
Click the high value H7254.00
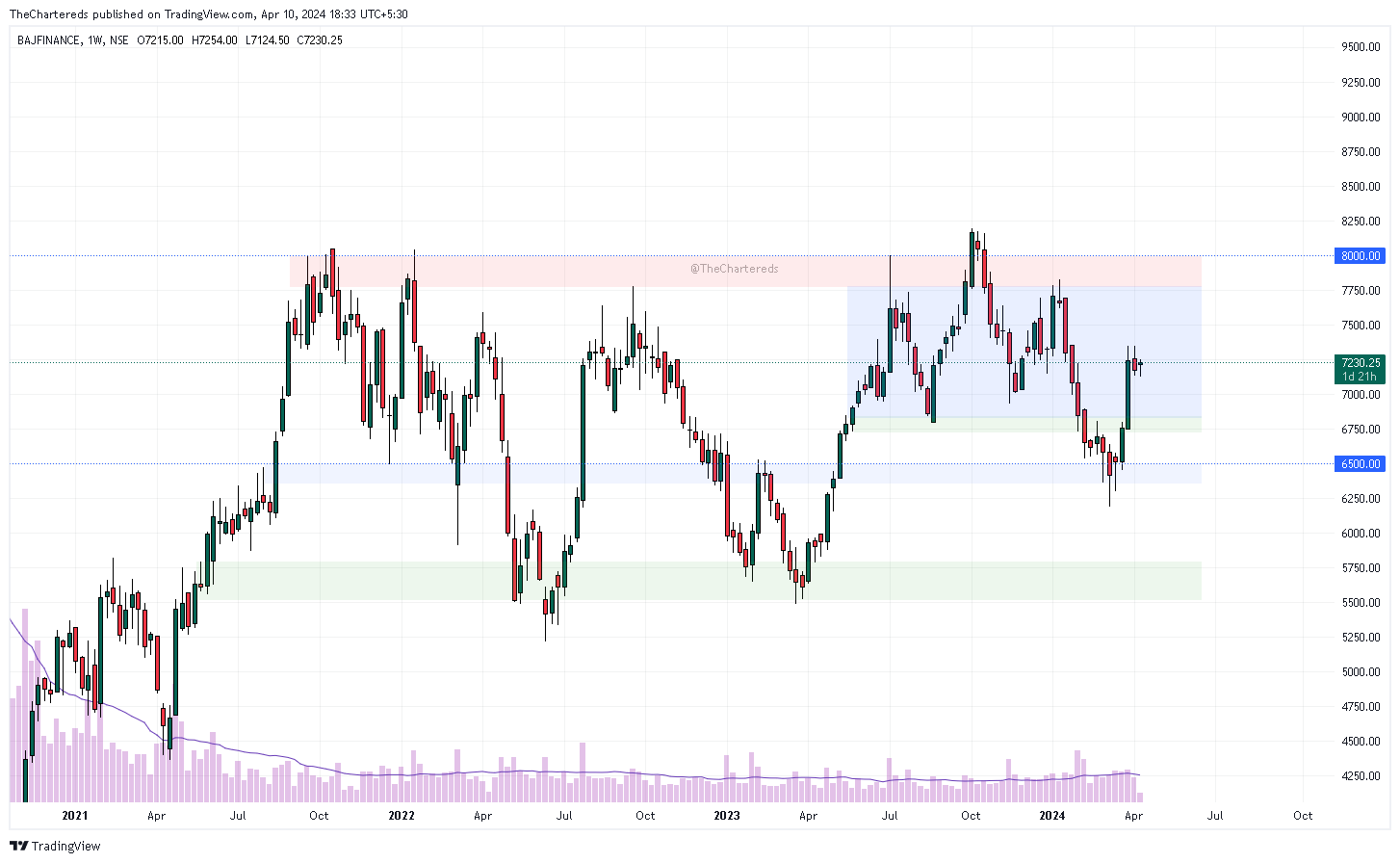point(215,40)
